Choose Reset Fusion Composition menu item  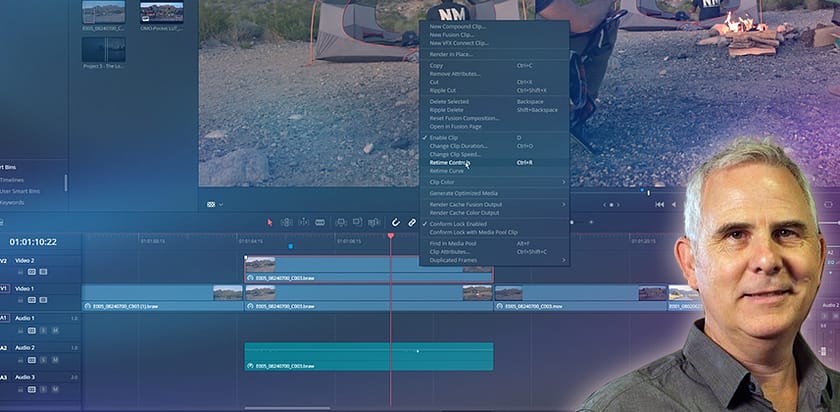coord(493,118)
